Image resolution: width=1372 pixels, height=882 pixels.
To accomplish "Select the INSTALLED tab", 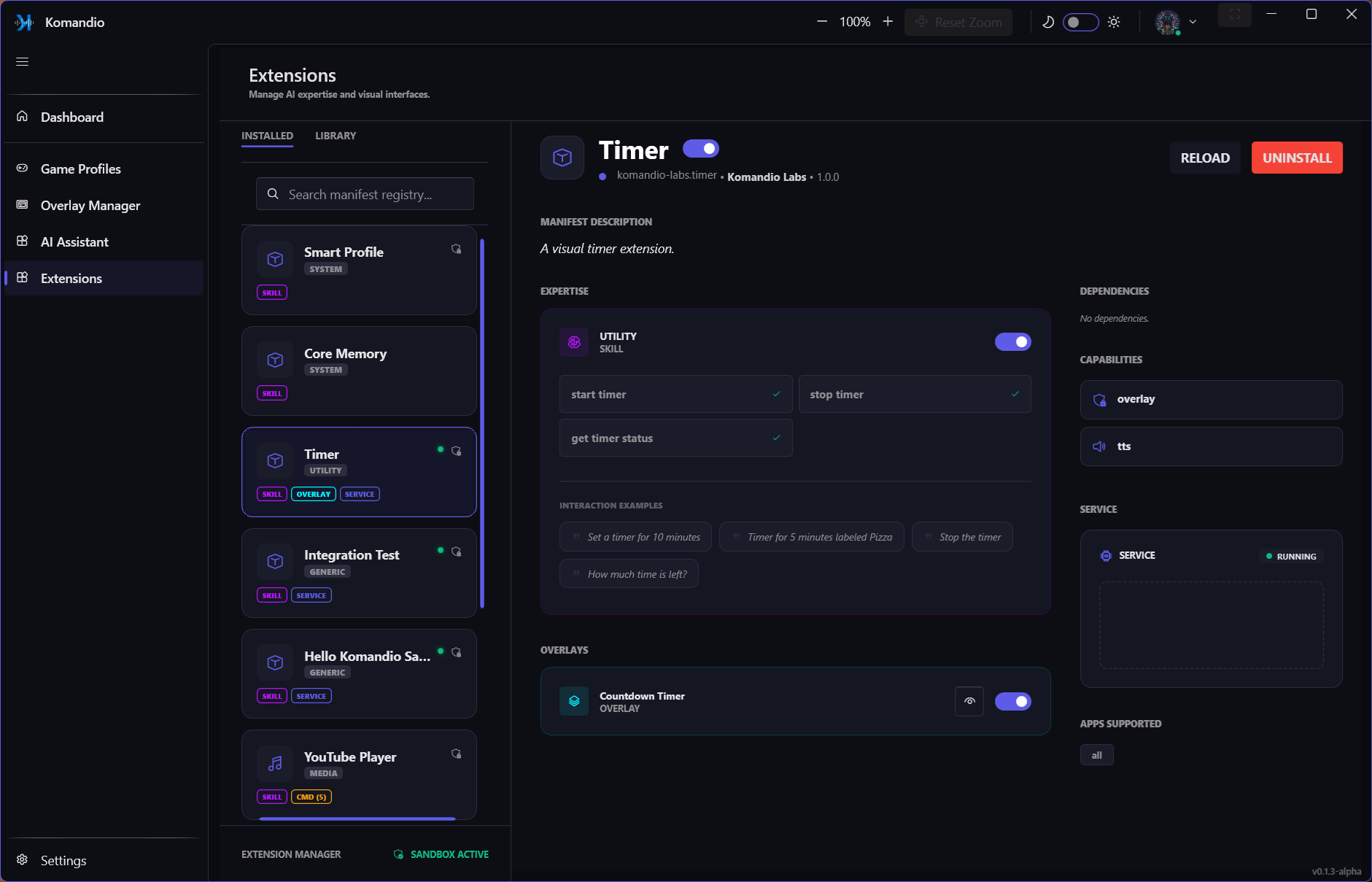I will coord(267,136).
